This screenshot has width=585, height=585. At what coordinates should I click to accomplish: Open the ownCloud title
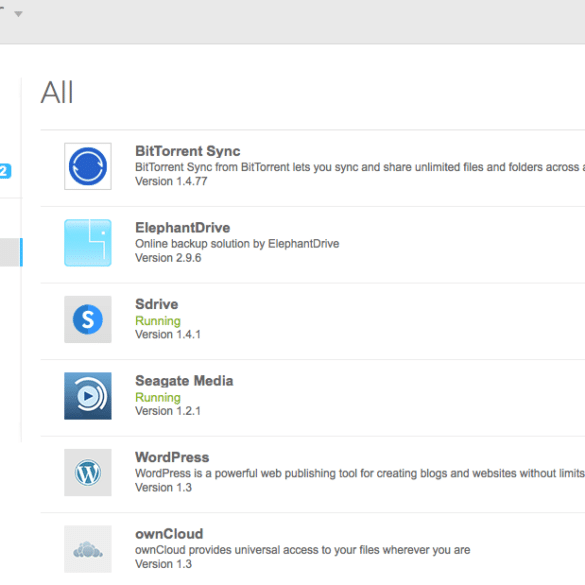tap(169, 534)
